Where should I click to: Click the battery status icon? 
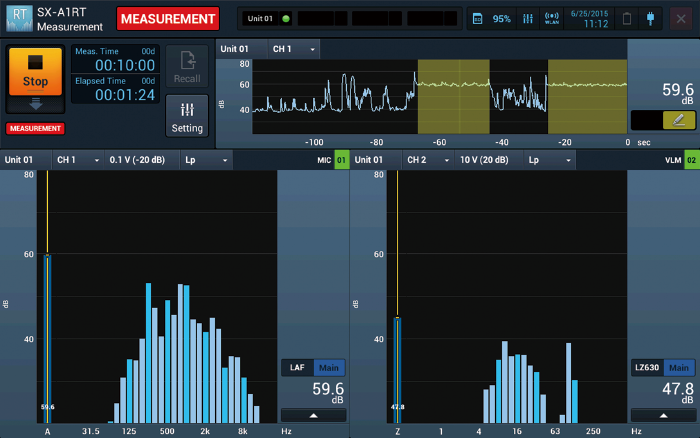(627, 19)
